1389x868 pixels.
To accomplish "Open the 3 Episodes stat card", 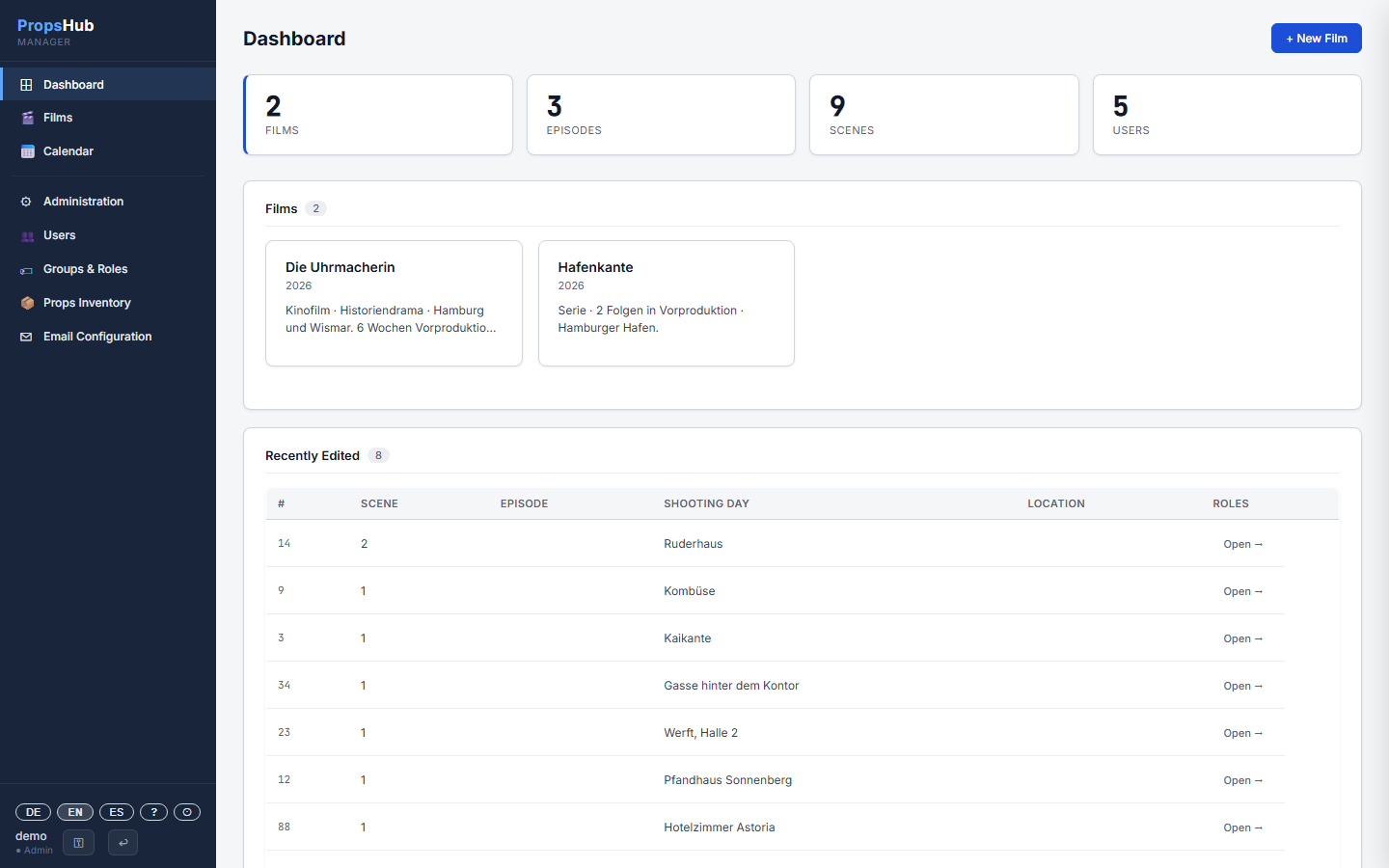I will 661,115.
